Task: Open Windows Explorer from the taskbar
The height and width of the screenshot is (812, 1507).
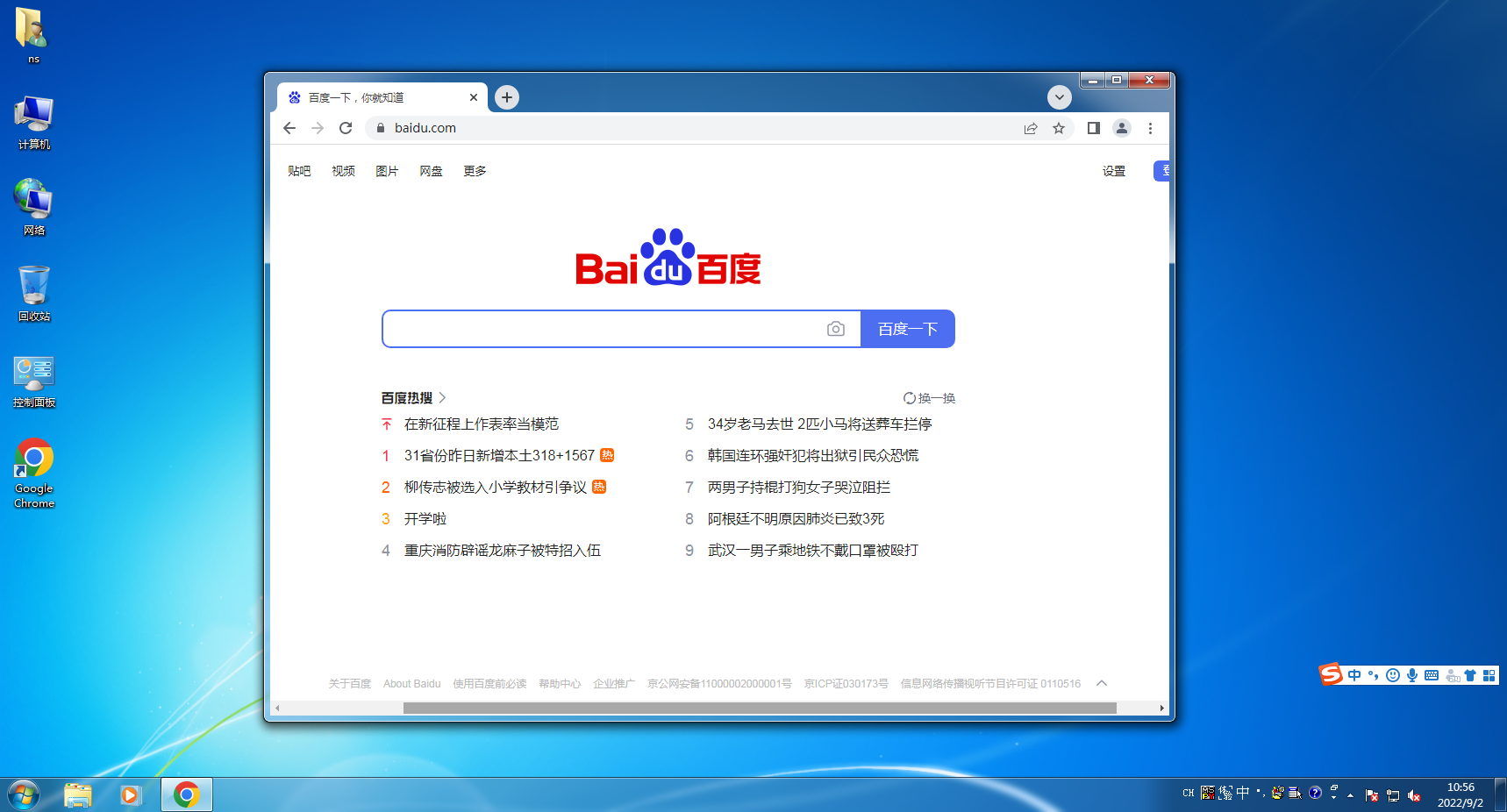Action: (78, 795)
